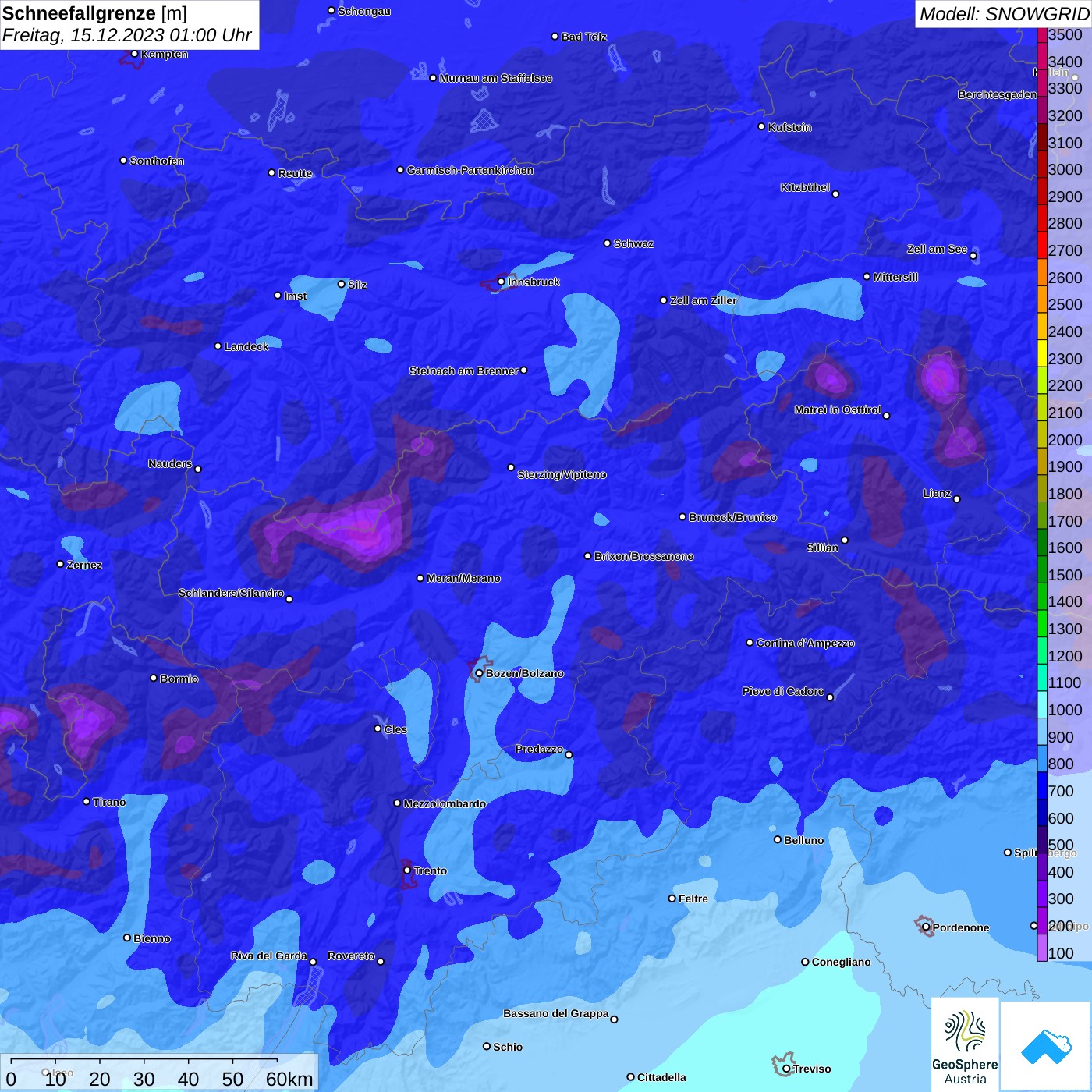The height and width of the screenshot is (1092, 1092).
Task: Click the 'Cittadella' label
Action: tap(661, 1077)
